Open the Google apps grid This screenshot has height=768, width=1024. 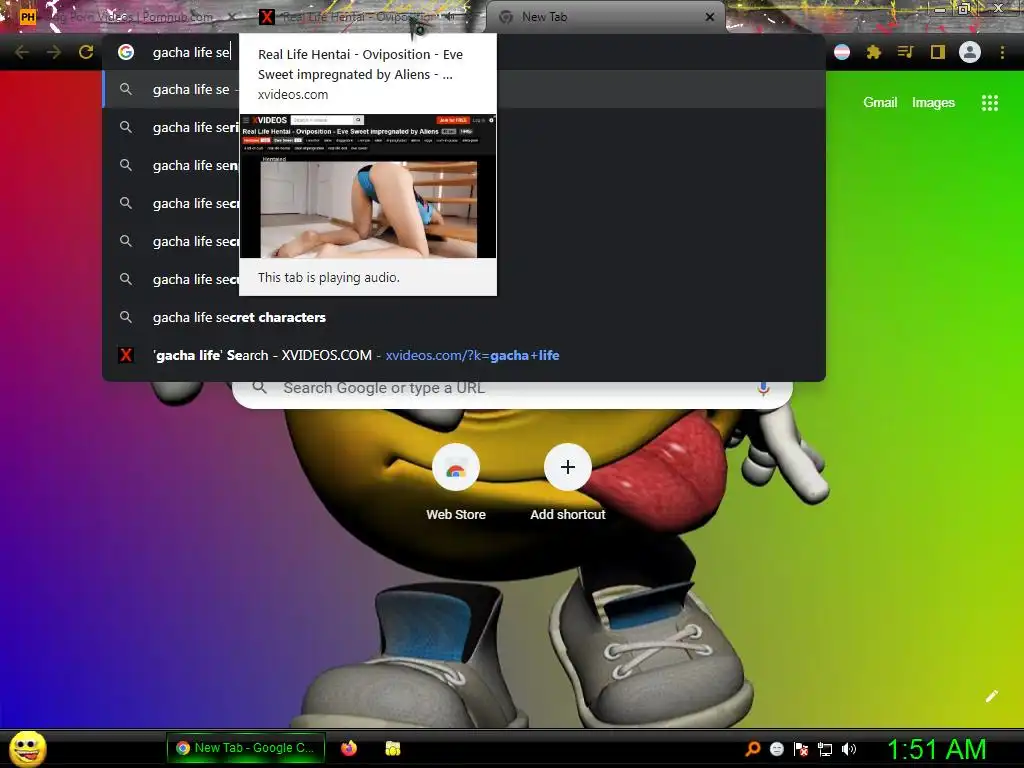(989, 103)
